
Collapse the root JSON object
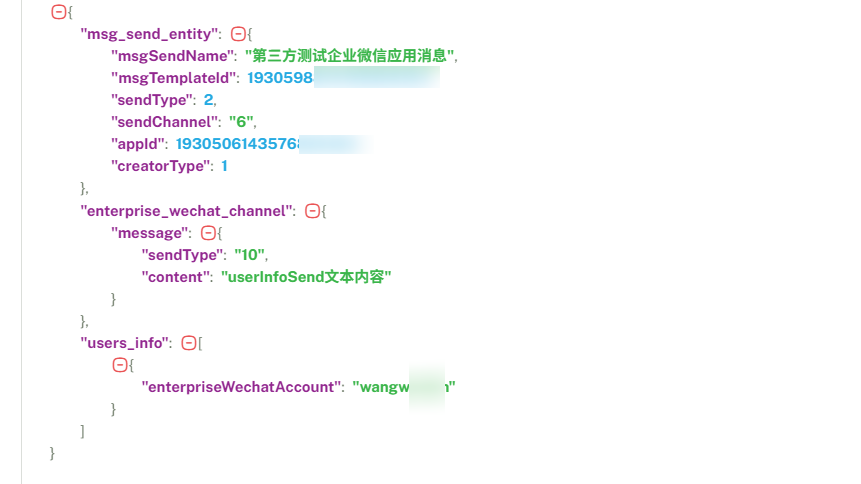pyautogui.click(x=58, y=12)
